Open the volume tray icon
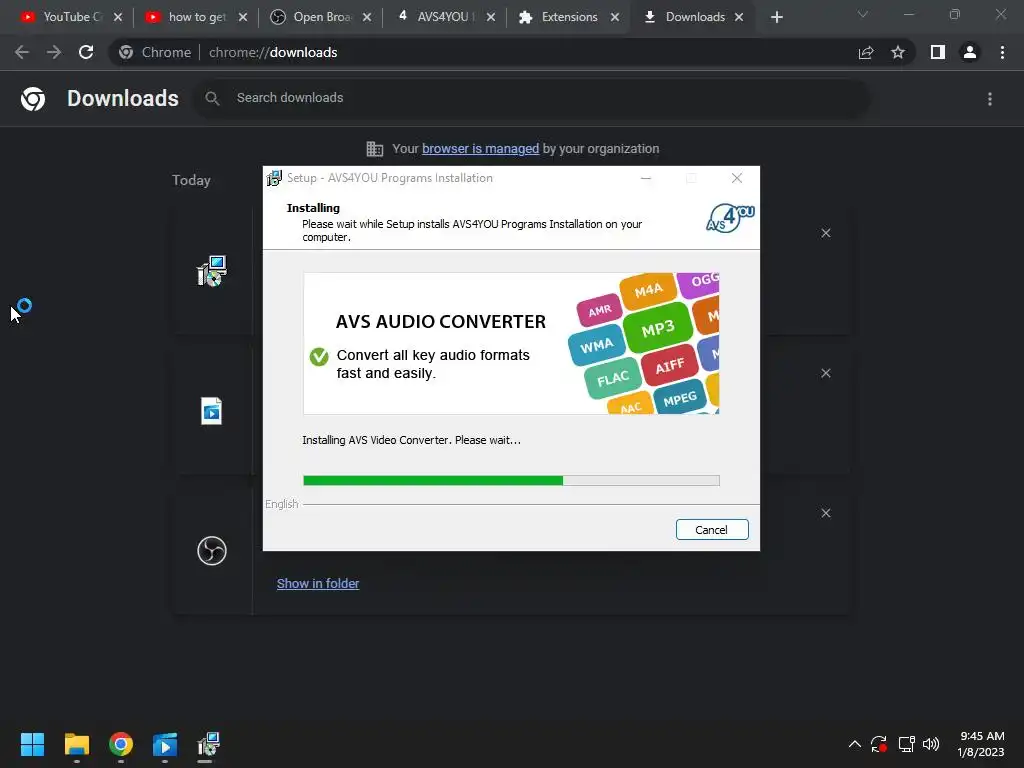 click(931, 744)
